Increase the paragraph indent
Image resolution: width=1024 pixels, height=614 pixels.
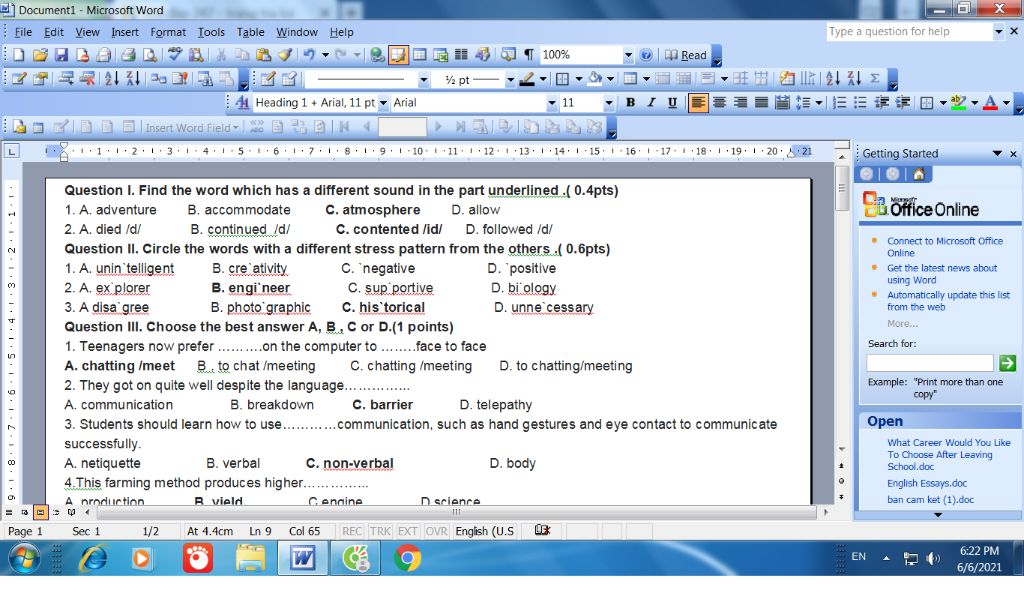[903, 103]
